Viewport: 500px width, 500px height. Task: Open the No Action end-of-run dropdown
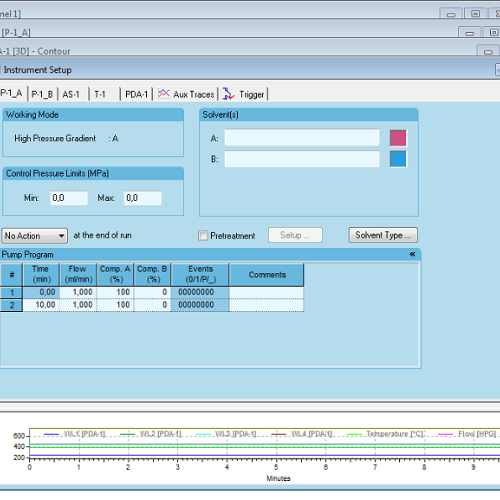[35, 236]
